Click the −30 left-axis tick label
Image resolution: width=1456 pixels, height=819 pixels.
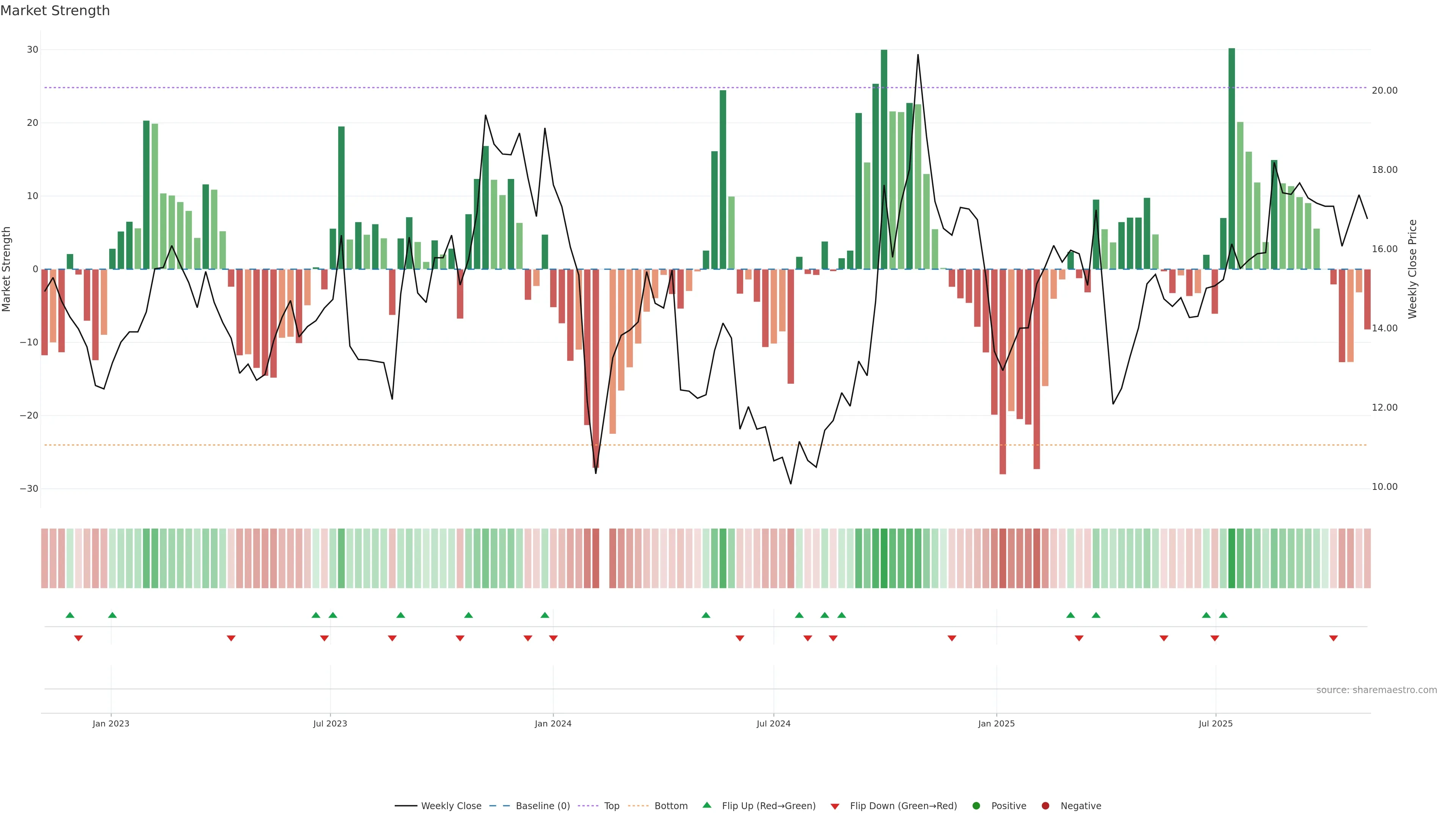(x=29, y=488)
